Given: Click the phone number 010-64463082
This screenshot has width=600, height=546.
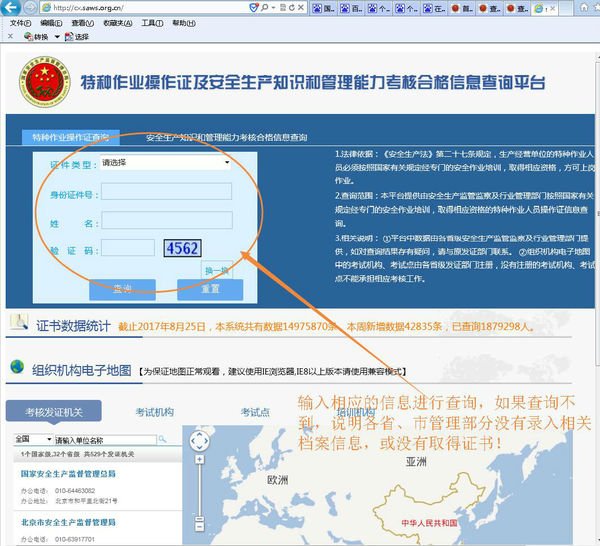Looking at the screenshot, I should pos(75,491).
